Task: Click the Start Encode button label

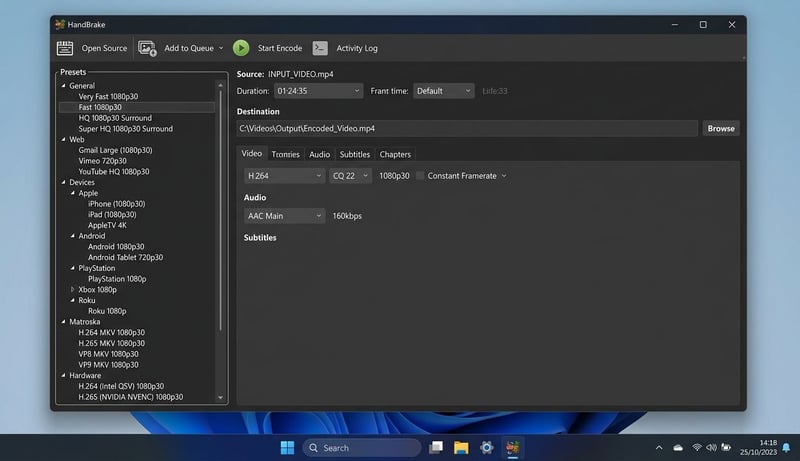Action: [x=280, y=48]
